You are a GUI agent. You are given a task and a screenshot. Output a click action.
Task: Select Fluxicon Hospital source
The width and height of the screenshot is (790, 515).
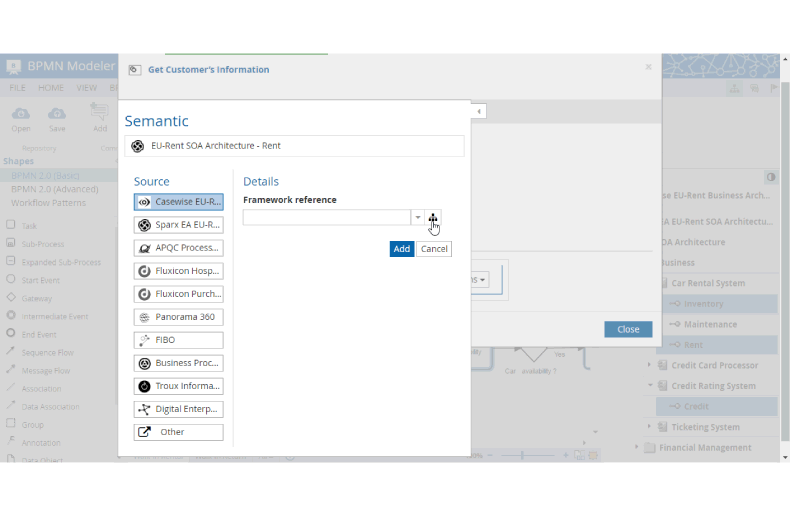coord(179,271)
